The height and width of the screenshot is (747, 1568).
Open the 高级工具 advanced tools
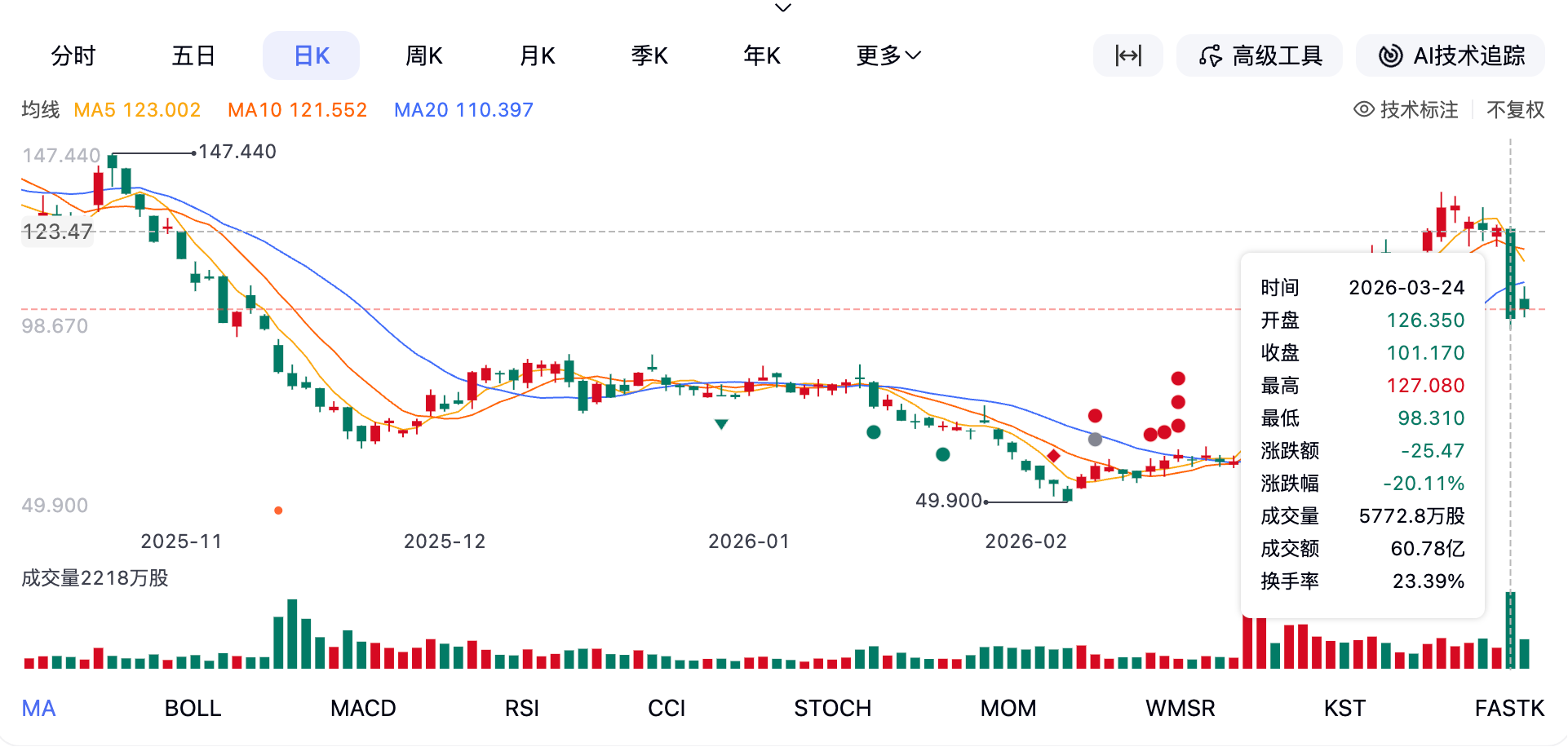point(1260,55)
